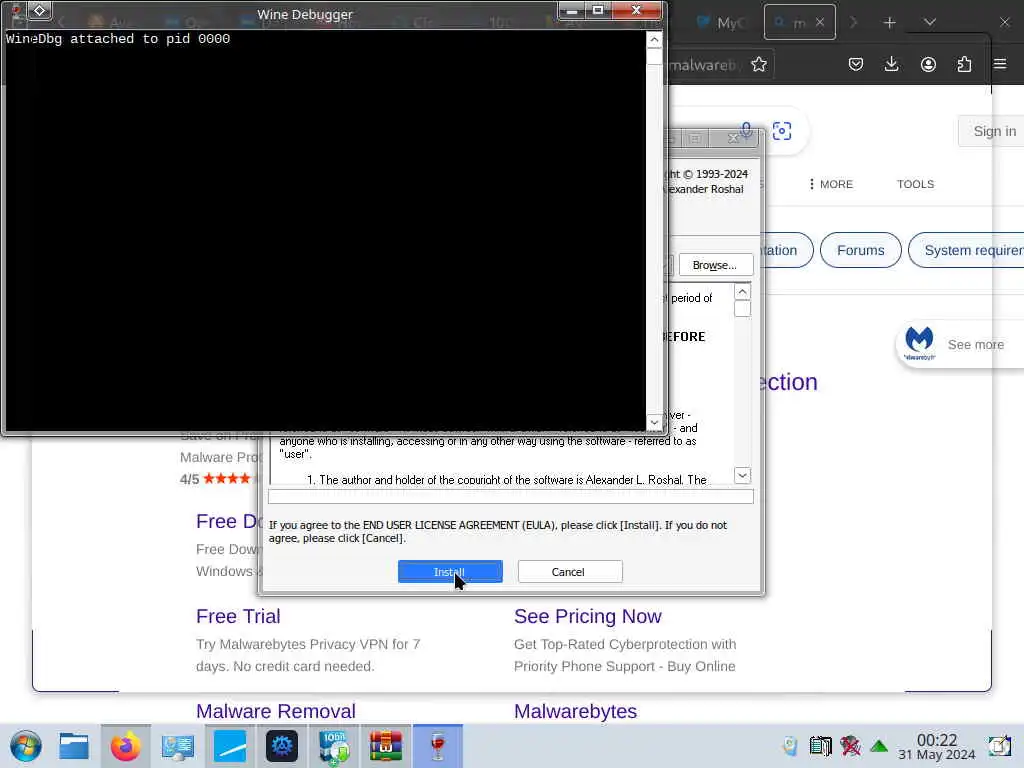Open a new Firefox tab with plus
1024x768 pixels.
(889, 23)
